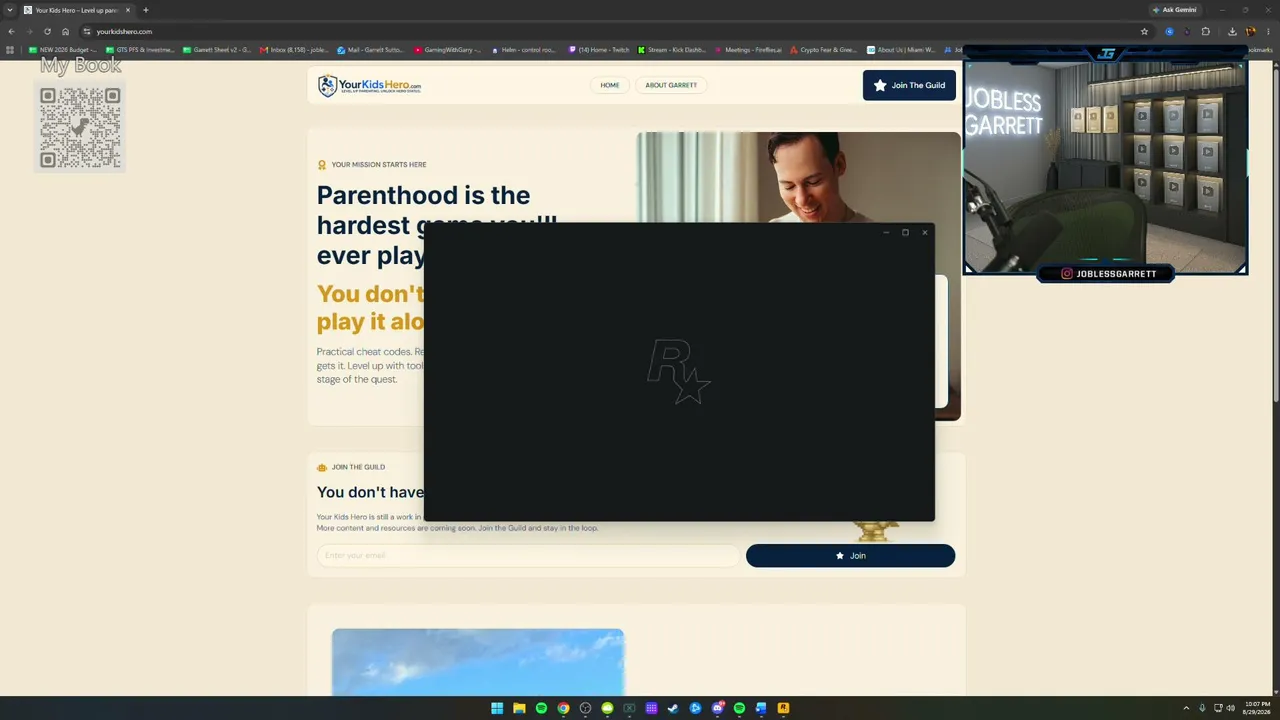Screen dimensions: 1280x720
Task: Open the Steam taskbar icon
Action: coord(673,708)
